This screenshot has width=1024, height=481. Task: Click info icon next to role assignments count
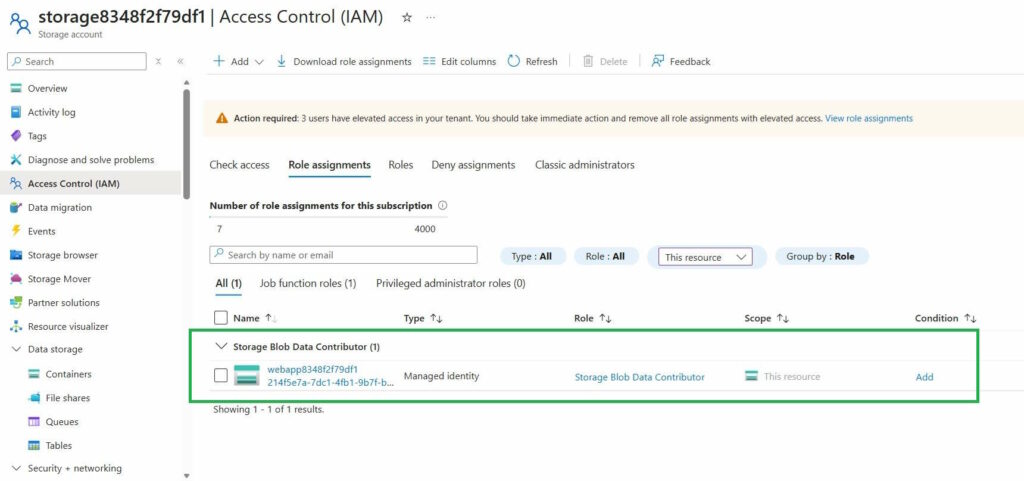[x=443, y=206]
